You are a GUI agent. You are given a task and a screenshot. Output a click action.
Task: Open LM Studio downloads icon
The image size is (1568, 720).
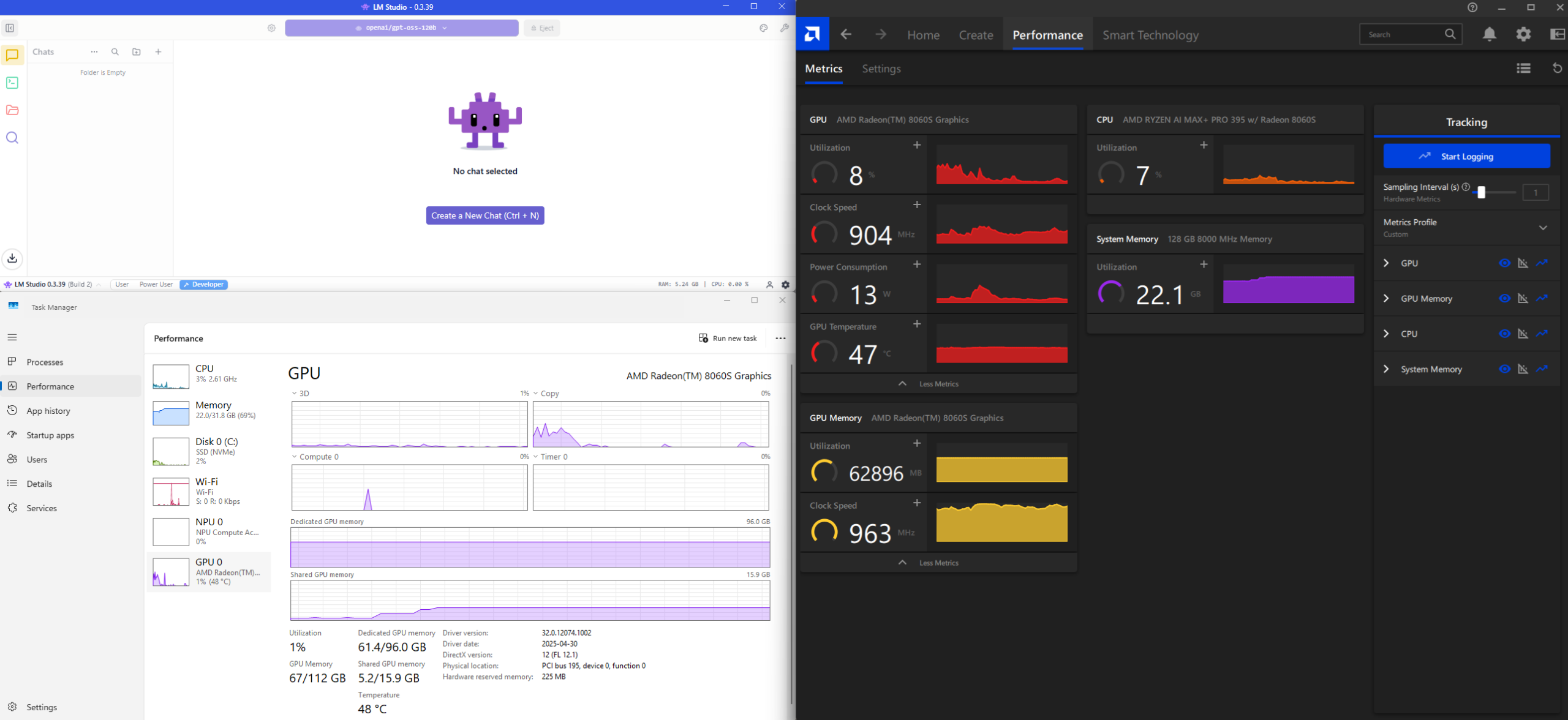(x=12, y=258)
